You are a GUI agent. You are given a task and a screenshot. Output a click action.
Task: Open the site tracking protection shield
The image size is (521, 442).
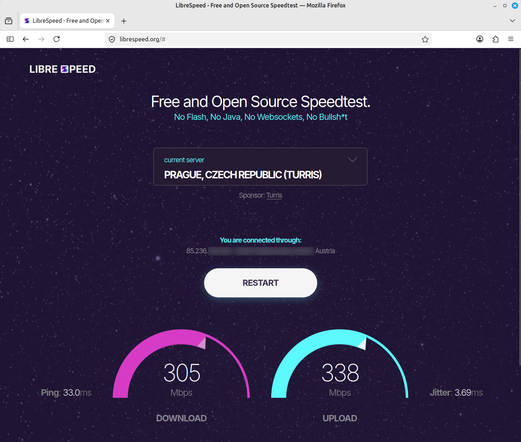[x=112, y=39]
